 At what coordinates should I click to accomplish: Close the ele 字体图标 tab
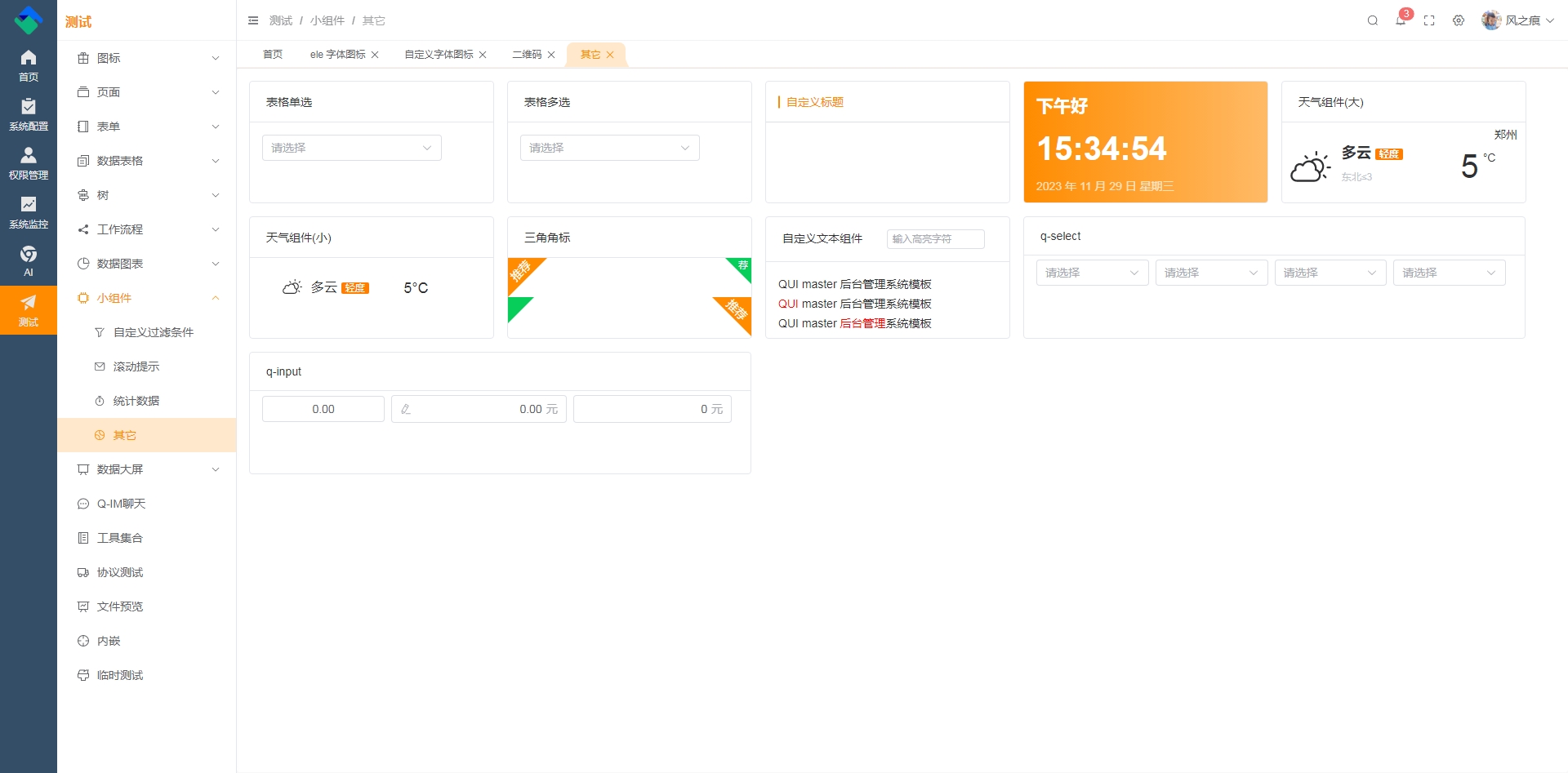pos(375,55)
